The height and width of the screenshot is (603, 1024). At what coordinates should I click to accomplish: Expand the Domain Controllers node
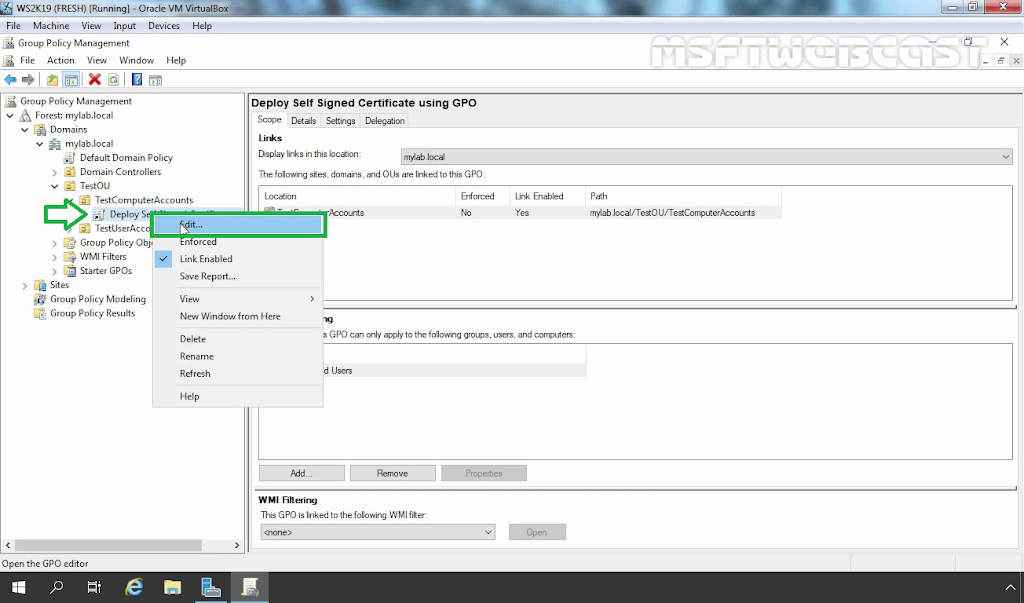point(55,172)
